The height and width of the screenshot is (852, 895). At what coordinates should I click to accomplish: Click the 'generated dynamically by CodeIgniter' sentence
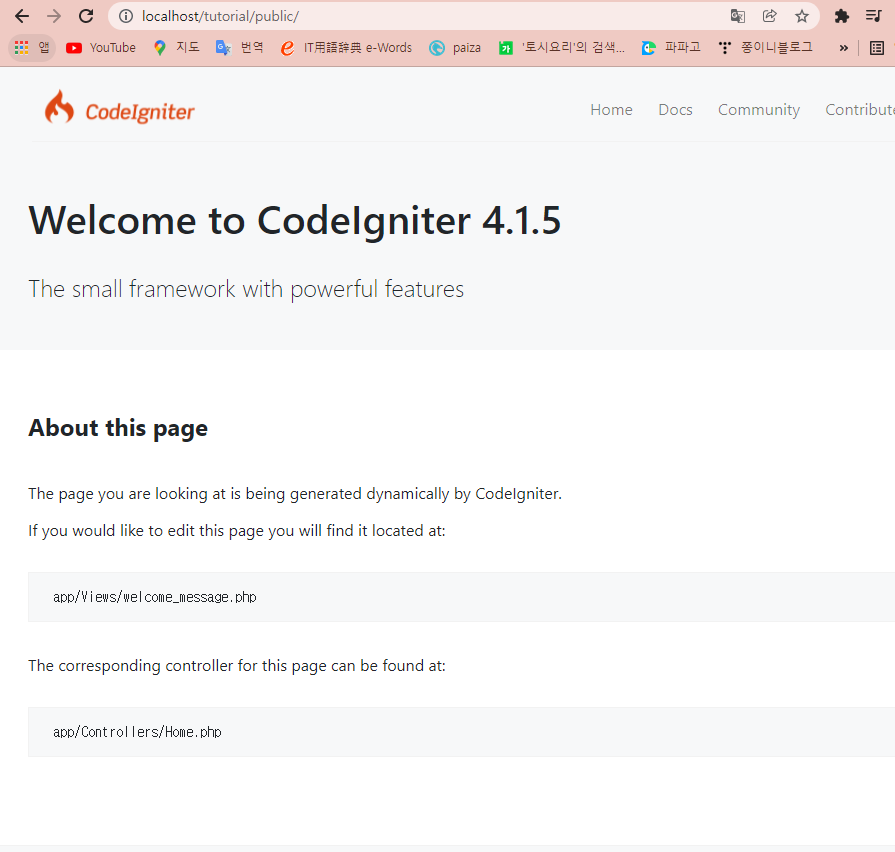tap(295, 494)
